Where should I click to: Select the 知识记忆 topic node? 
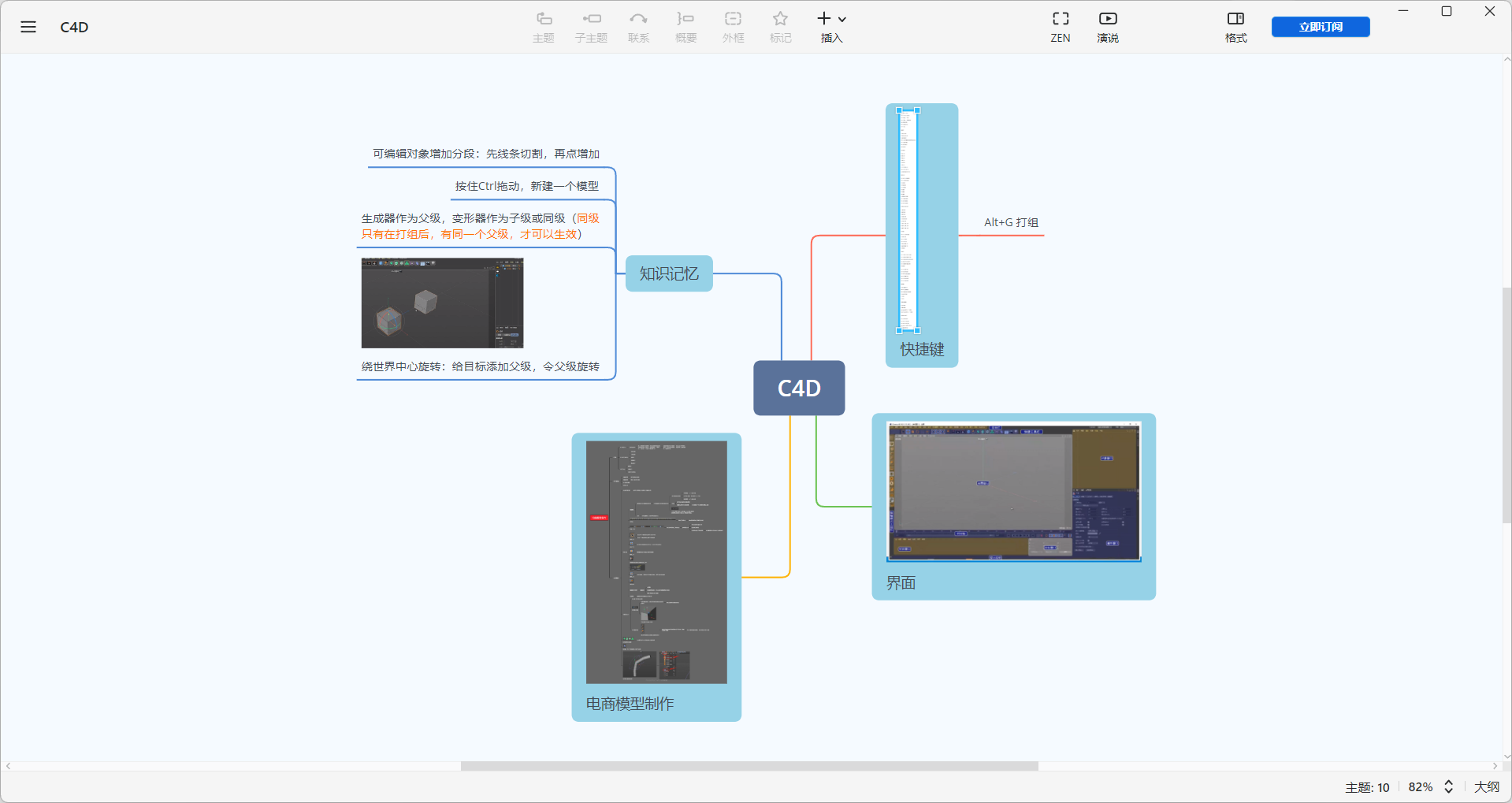pyautogui.click(x=669, y=273)
